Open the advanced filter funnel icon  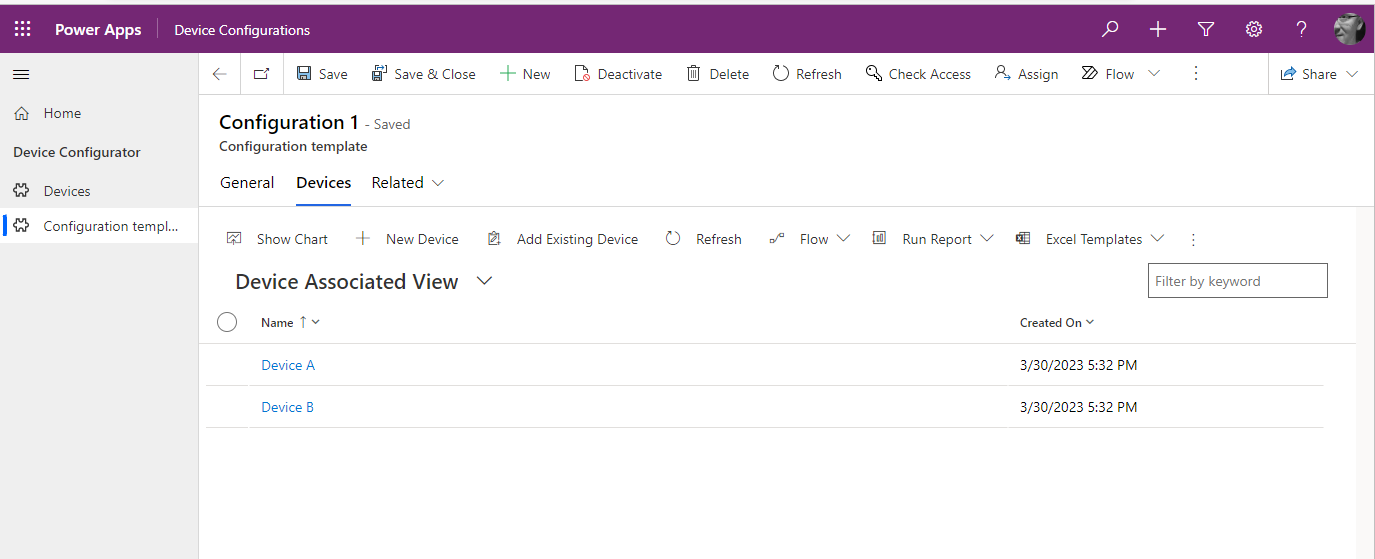click(x=1206, y=29)
